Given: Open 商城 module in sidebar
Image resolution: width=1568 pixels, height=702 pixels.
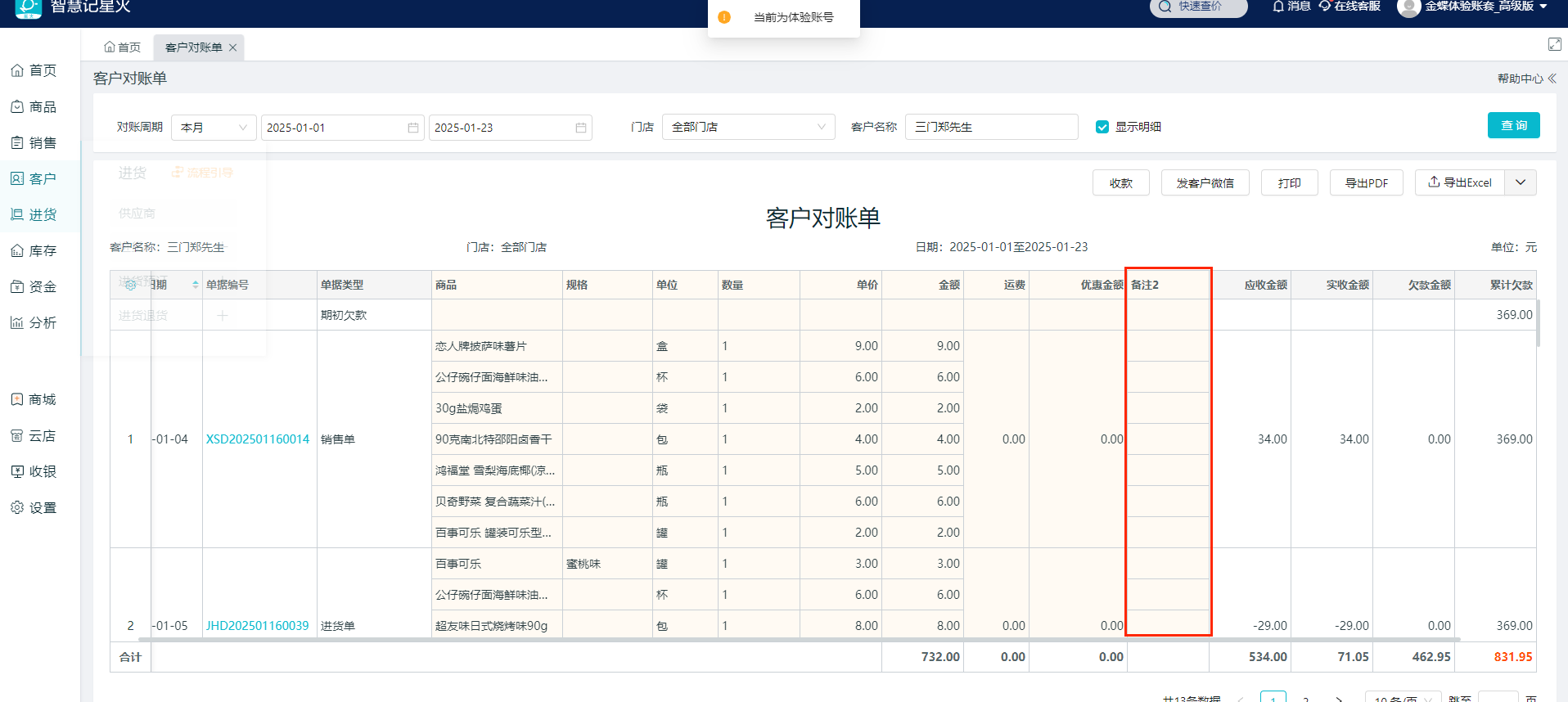Looking at the screenshot, I should (34, 399).
